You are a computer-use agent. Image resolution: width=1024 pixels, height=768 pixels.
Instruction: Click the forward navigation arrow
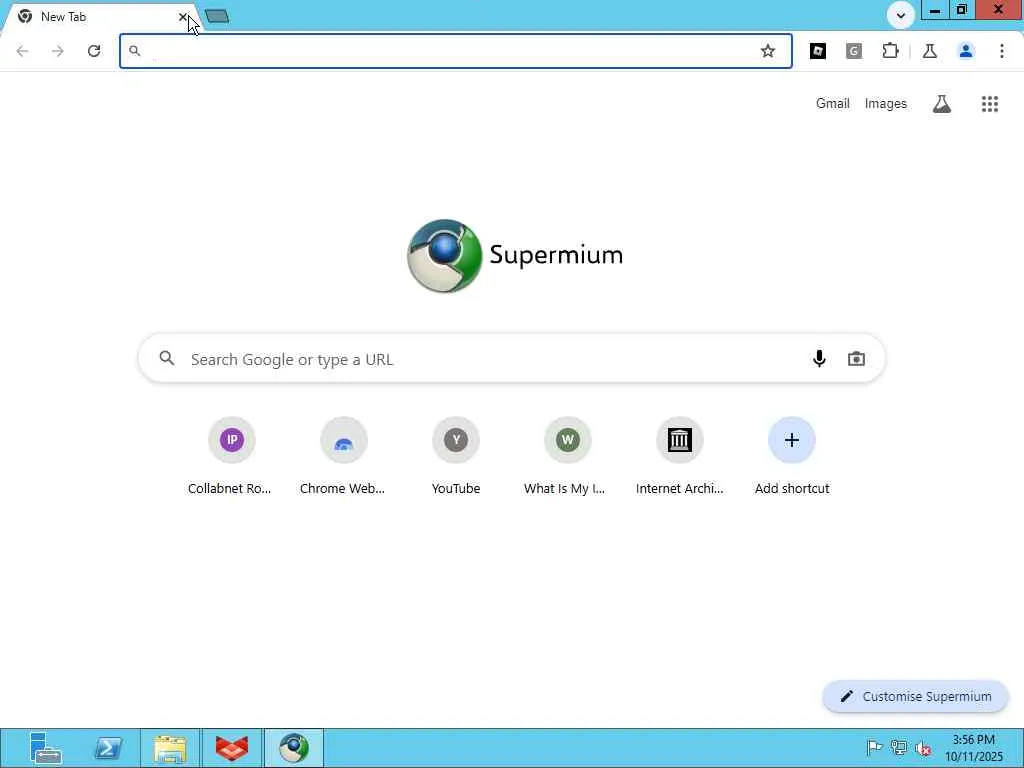[58, 51]
